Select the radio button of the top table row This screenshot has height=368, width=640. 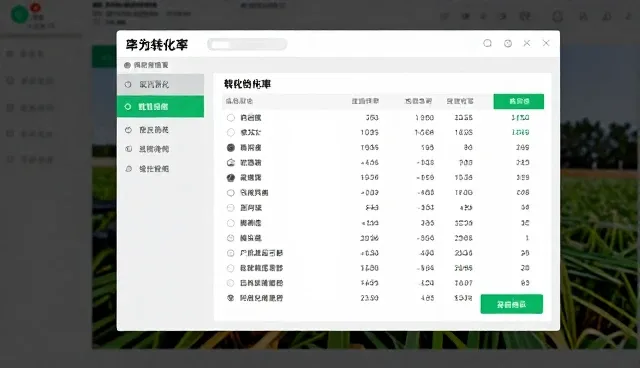pos(231,117)
